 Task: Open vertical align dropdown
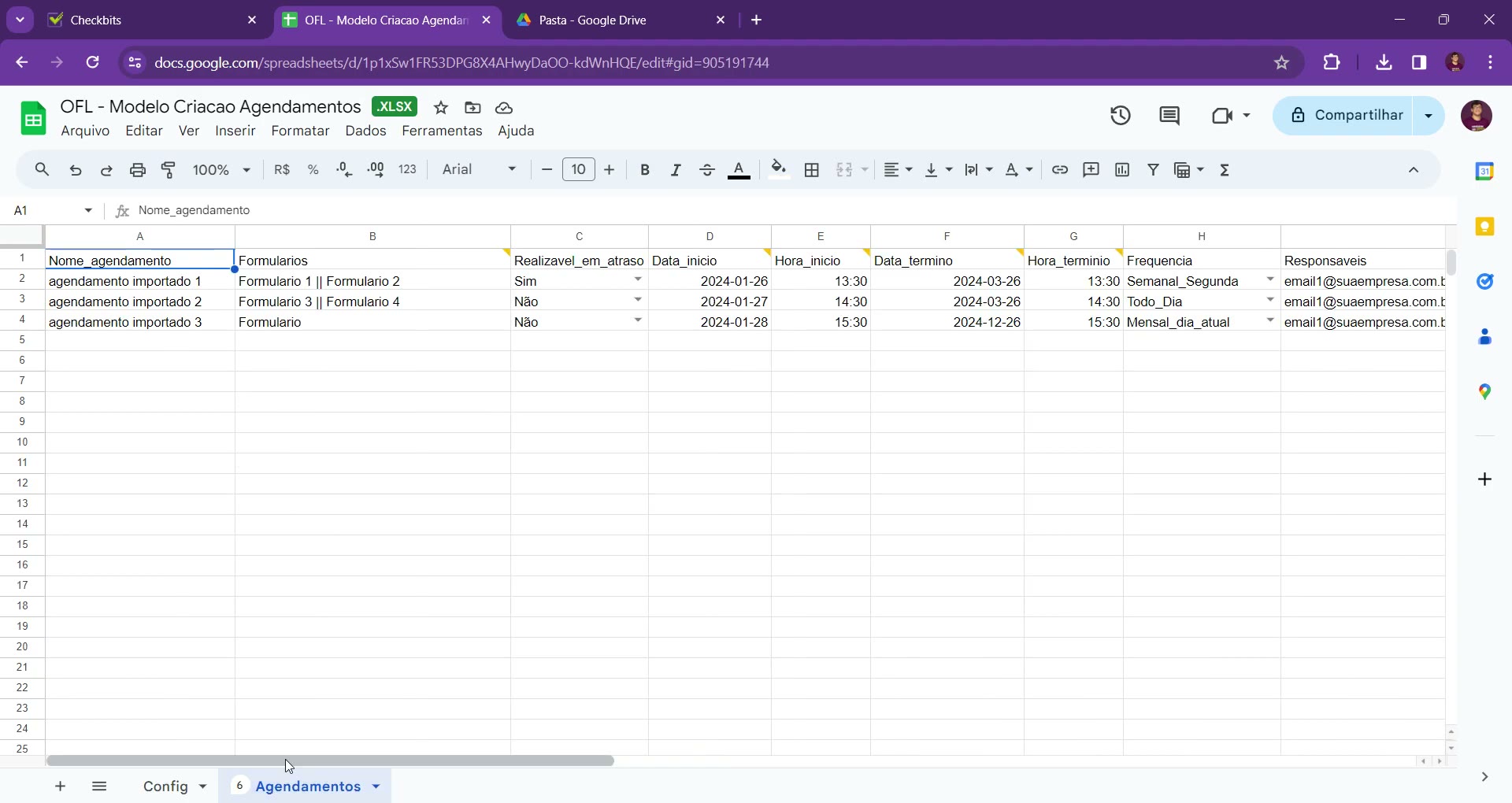point(938,170)
